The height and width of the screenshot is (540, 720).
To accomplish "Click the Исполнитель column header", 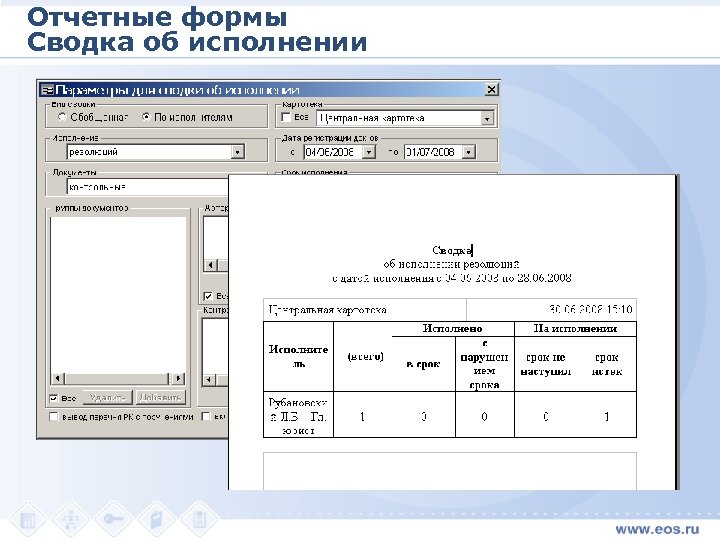I will click(298, 357).
